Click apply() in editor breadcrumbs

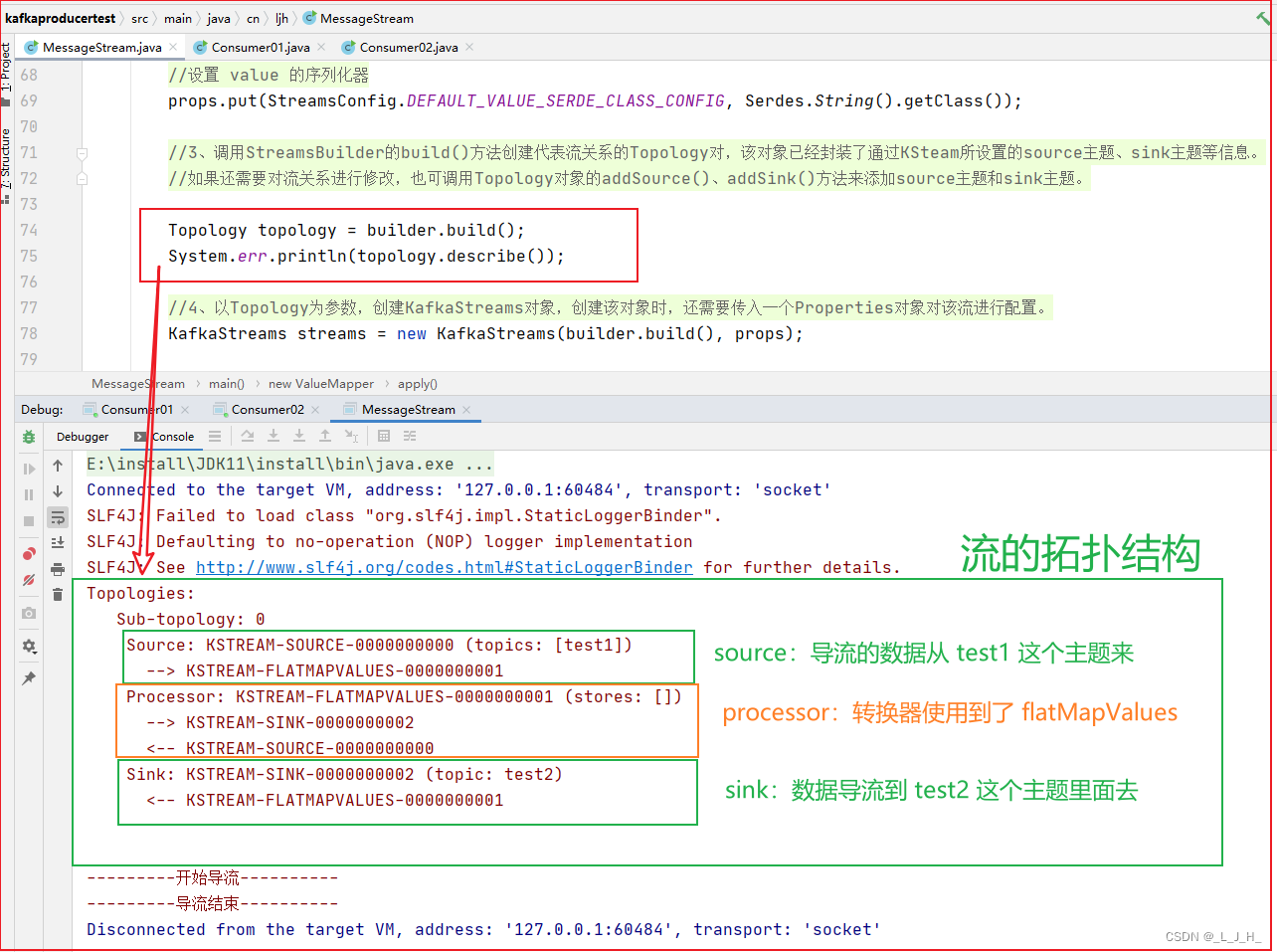pyautogui.click(x=418, y=384)
